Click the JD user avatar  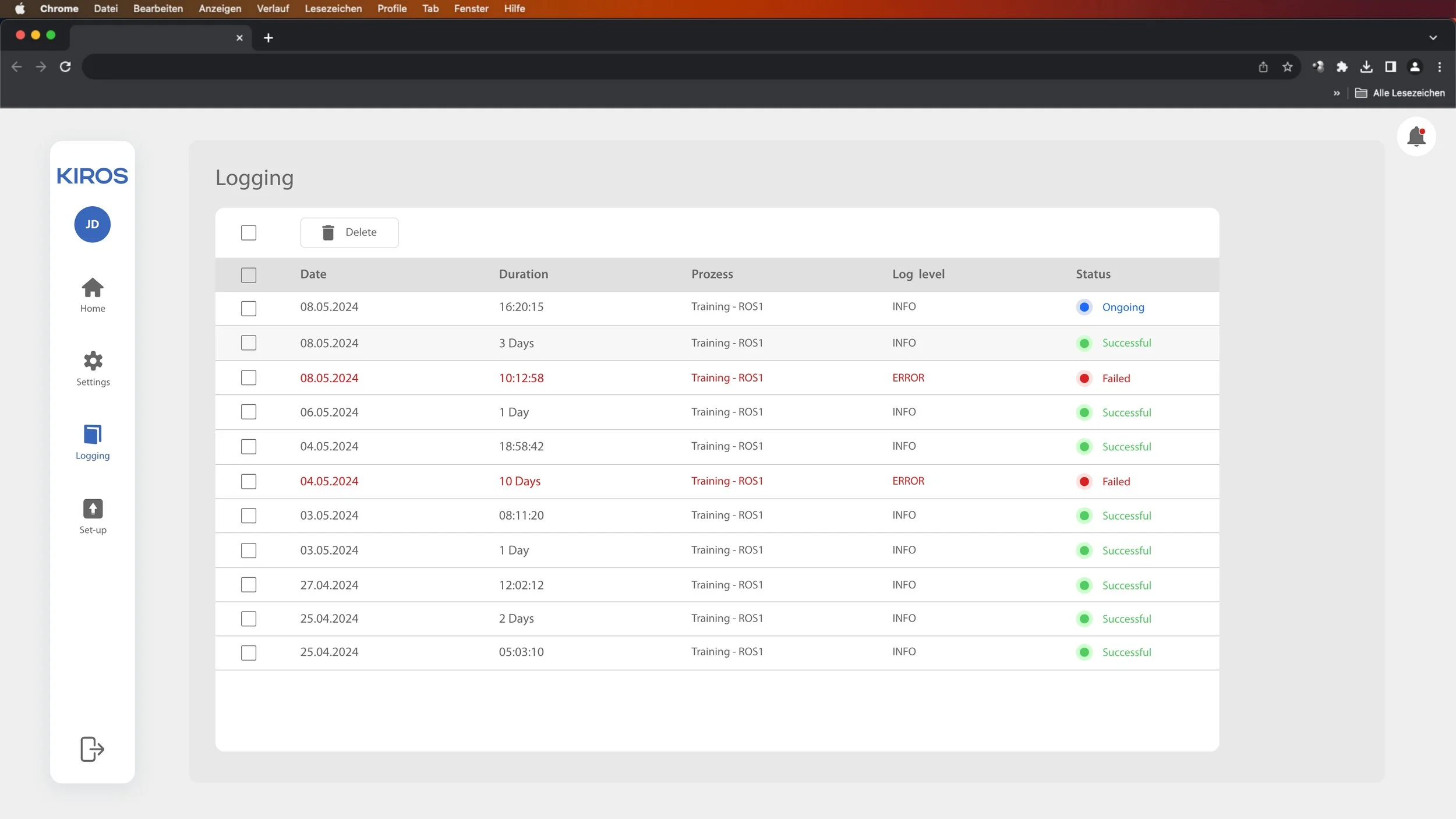[92, 224]
